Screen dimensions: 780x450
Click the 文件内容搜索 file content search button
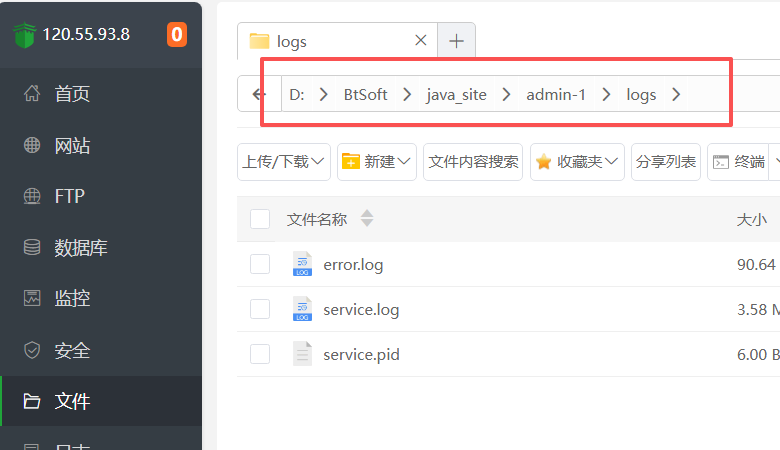point(473,162)
